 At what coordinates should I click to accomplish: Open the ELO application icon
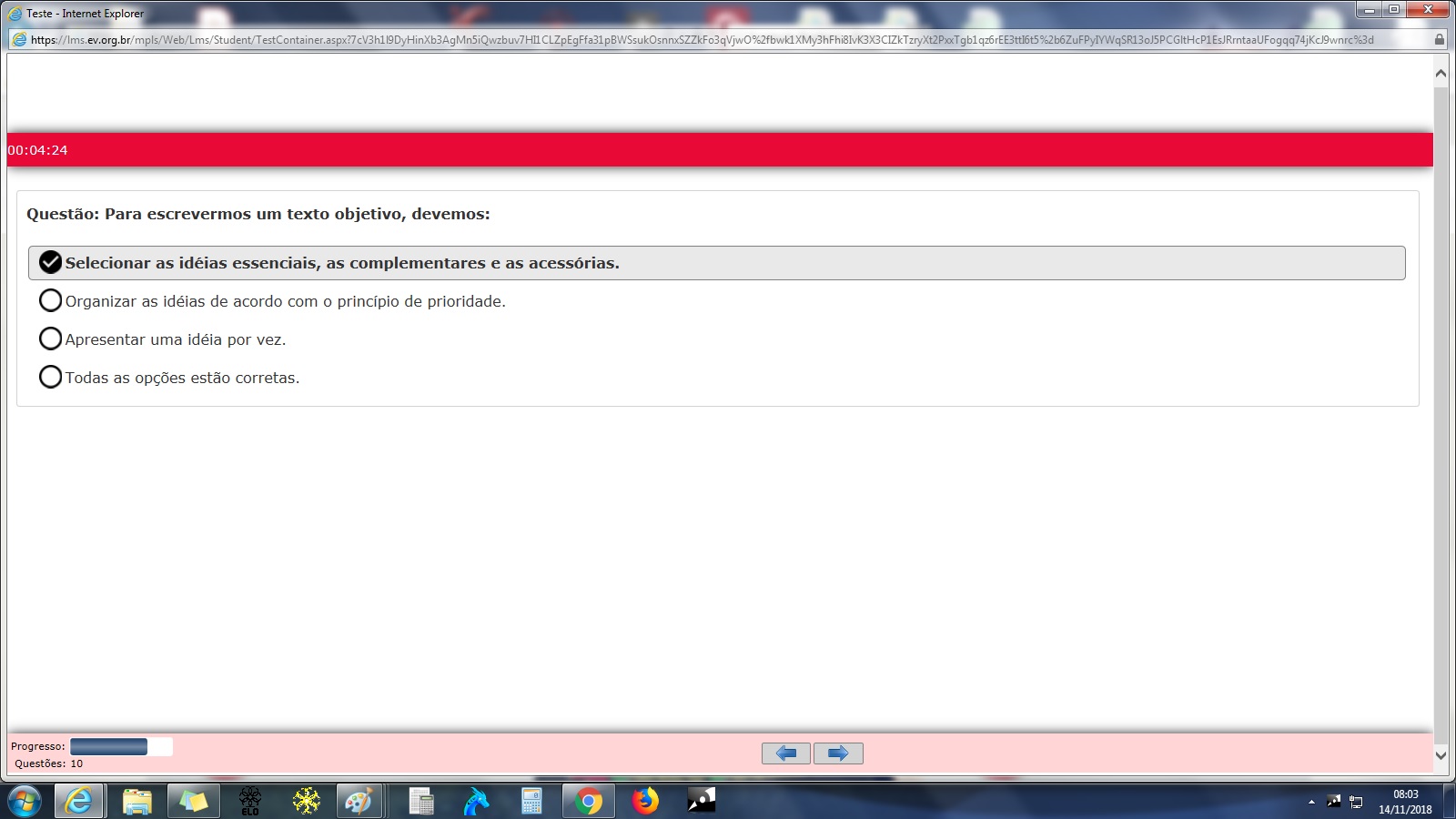250,802
